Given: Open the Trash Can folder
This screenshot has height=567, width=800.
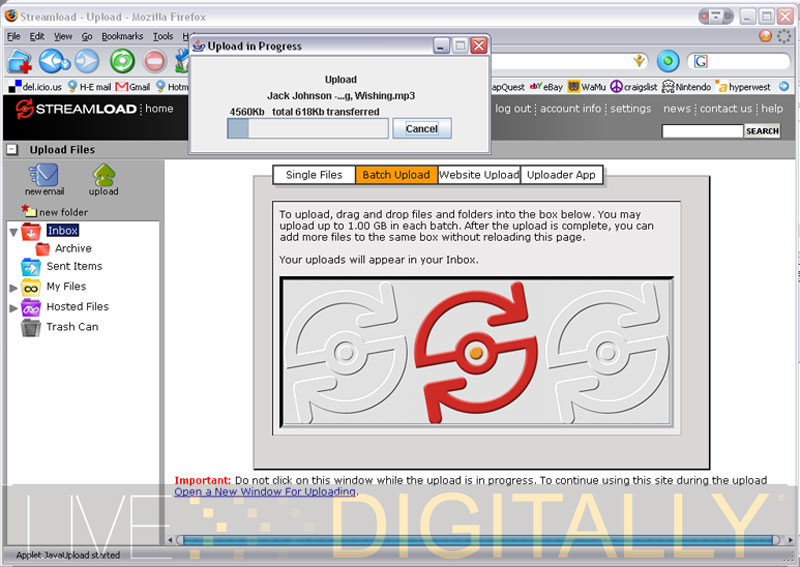Looking at the screenshot, I should coord(72,327).
